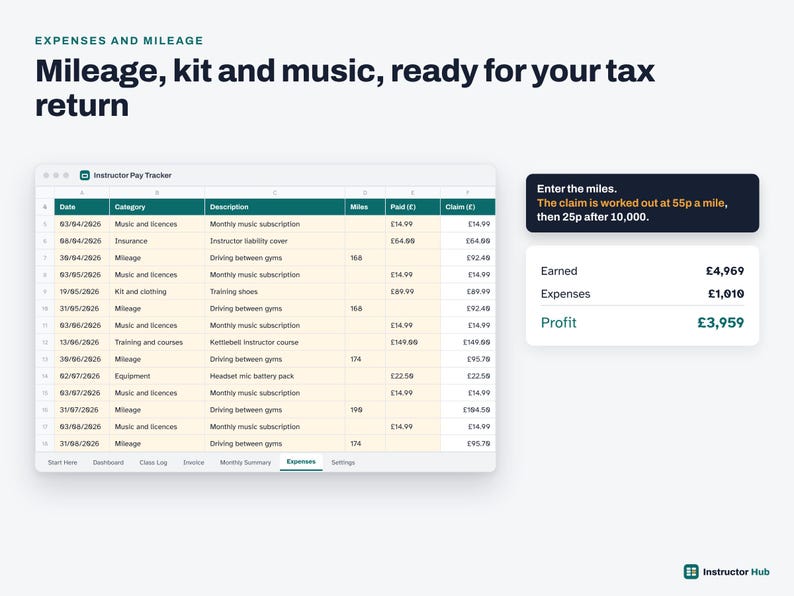
Task: Select column letter C header
Action: coord(275,192)
